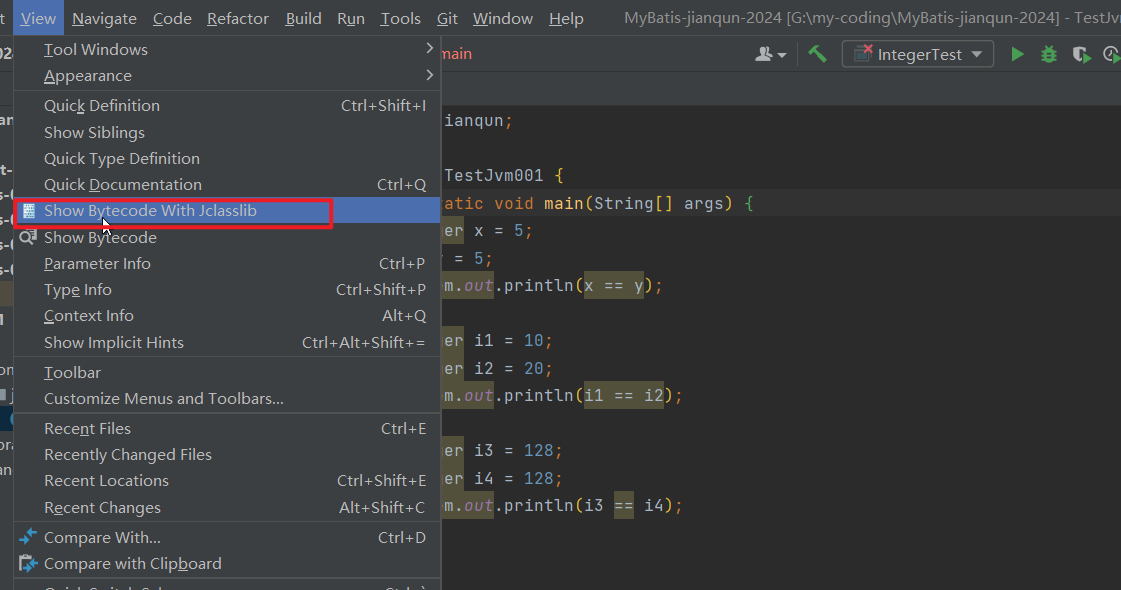Expand the Appearance submenu
The height and width of the screenshot is (590, 1121).
tap(227, 76)
